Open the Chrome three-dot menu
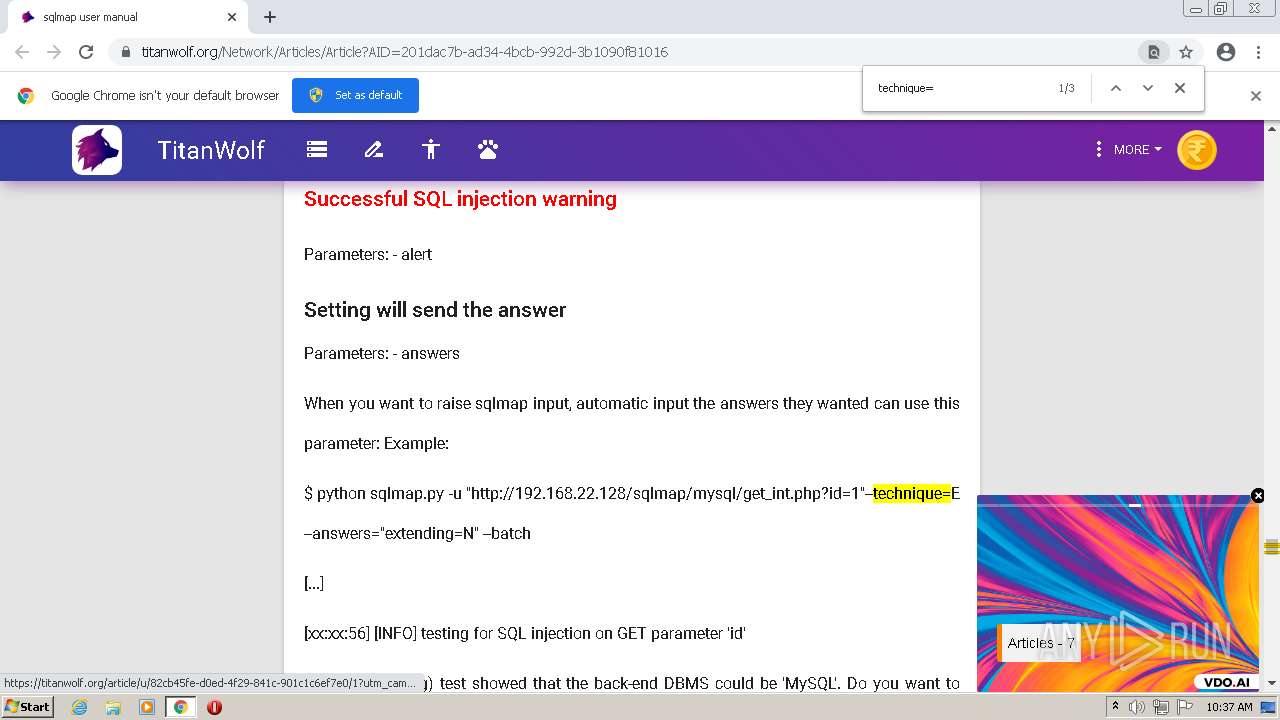Viewport: 1280px width, 720px height. (1257, 52)
